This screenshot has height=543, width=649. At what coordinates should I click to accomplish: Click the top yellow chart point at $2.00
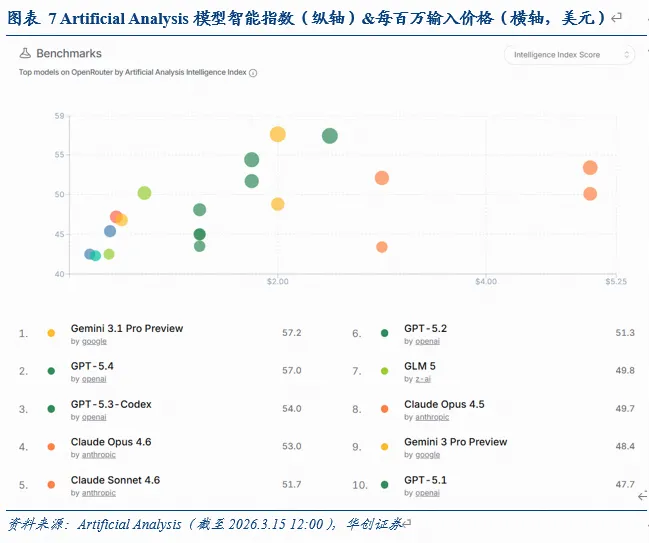coord(278,135)
